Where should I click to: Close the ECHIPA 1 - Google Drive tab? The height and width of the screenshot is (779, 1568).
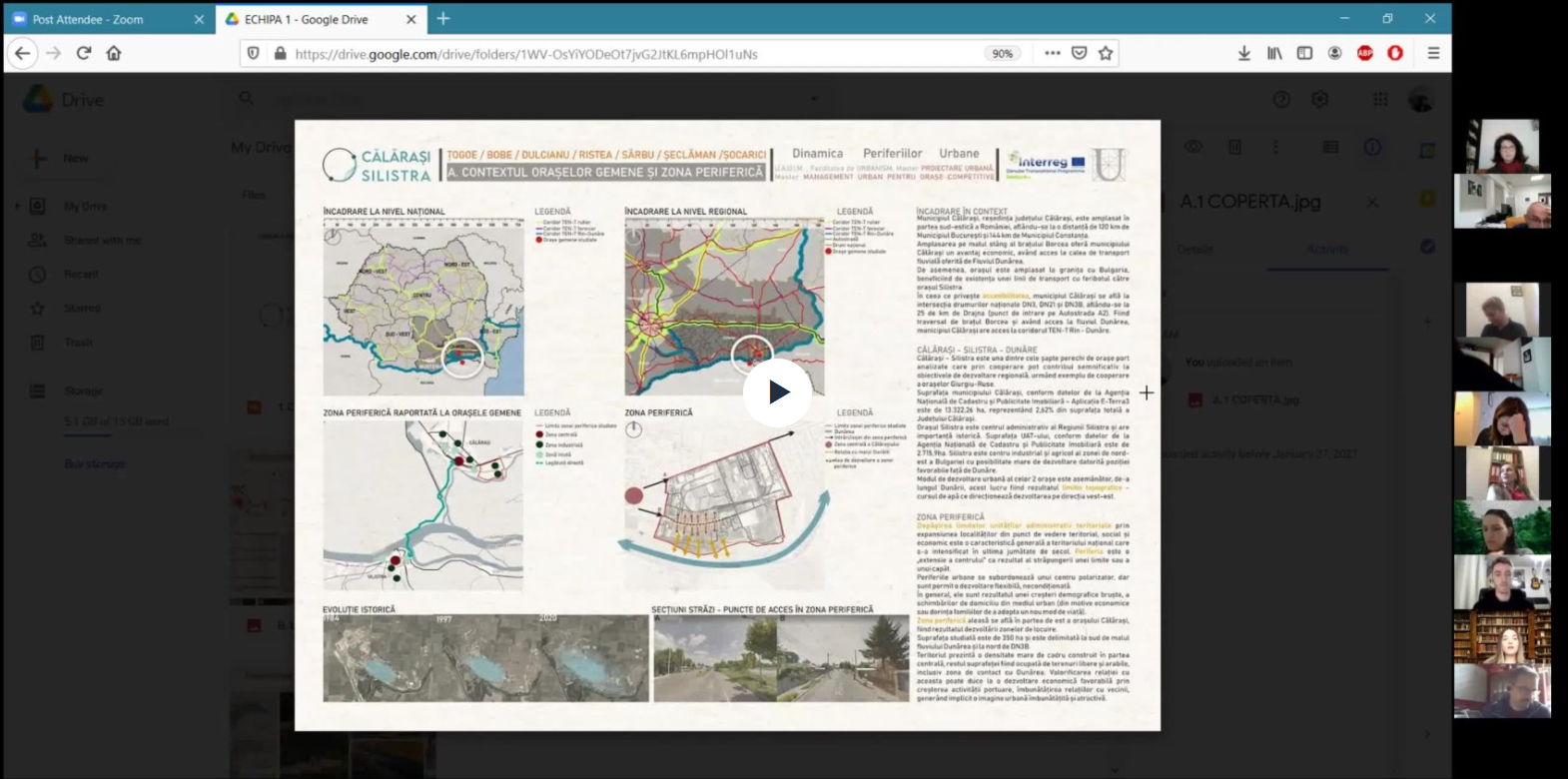pyautogui.click(x=411, y=19)
